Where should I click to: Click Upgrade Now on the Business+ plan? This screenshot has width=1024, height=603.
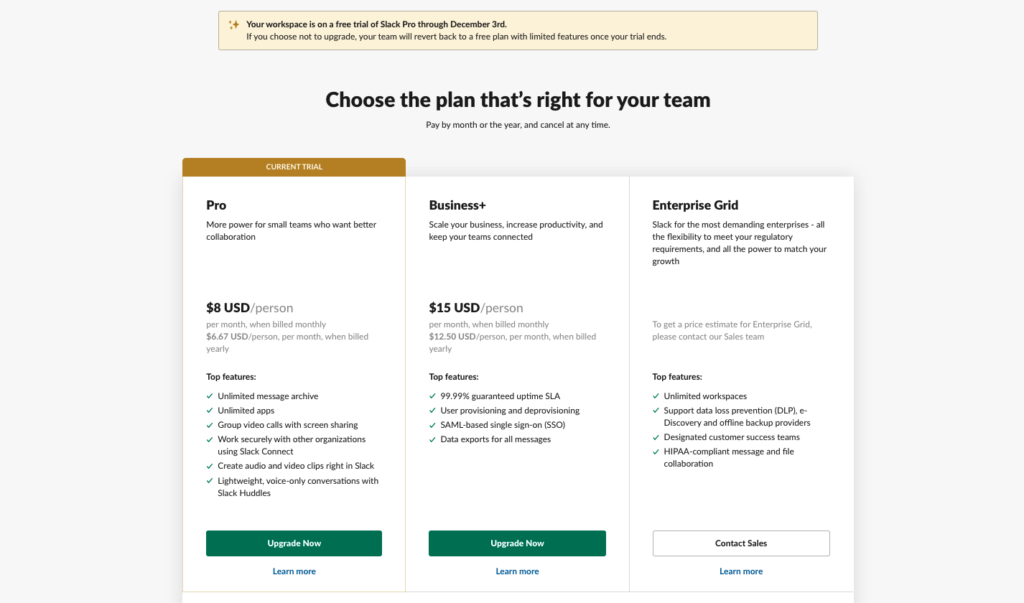click(x=517, y=543)
